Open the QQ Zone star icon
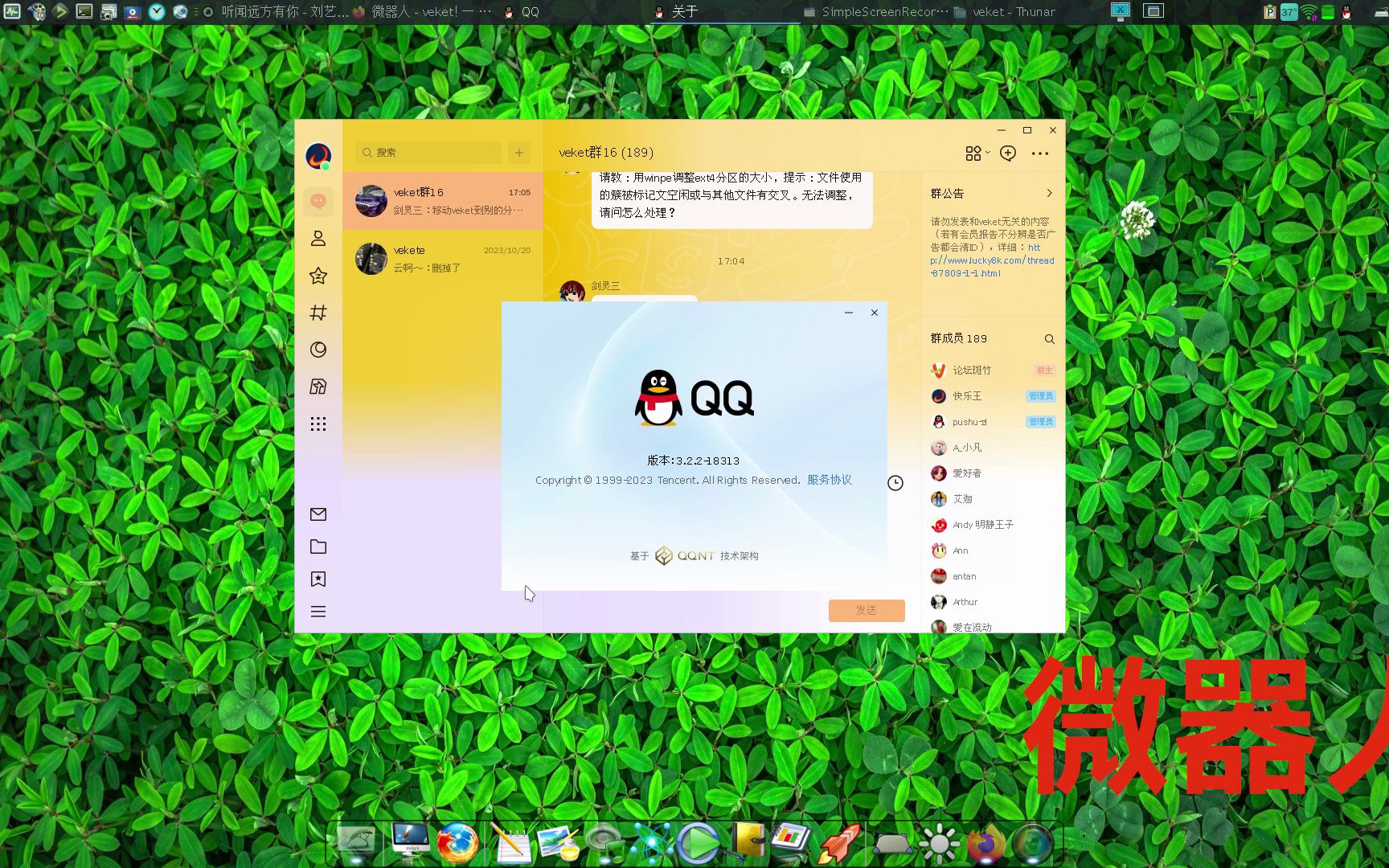The height and width of the screenshot is (868, 1389). click(x=318, y=276)
